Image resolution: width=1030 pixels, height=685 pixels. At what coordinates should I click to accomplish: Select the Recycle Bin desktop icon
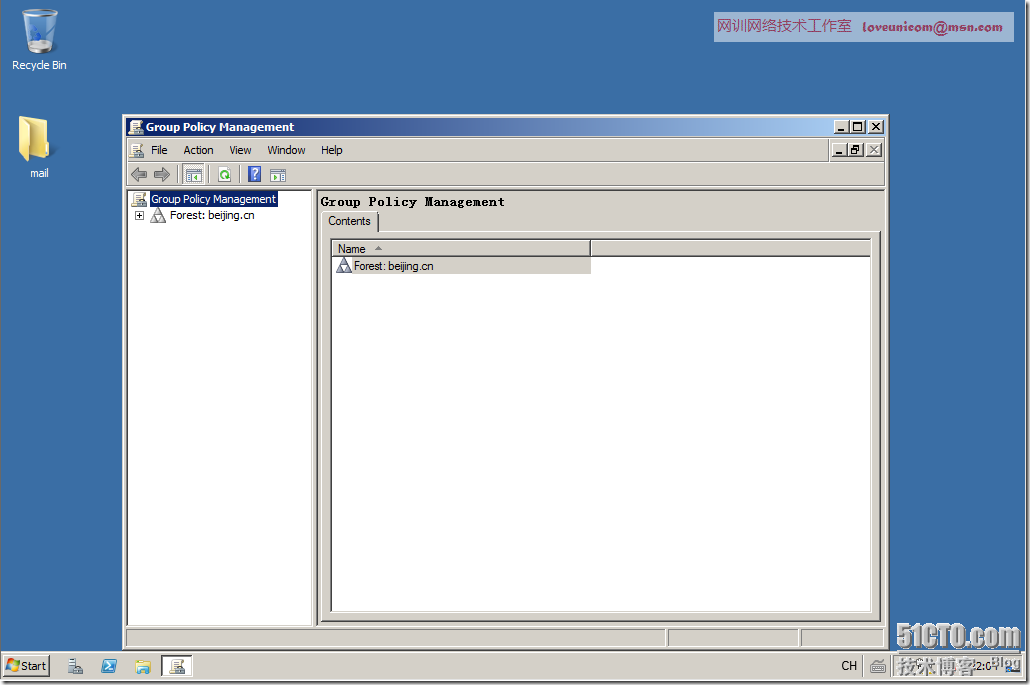pyautogui.click(x=39, y=40)
